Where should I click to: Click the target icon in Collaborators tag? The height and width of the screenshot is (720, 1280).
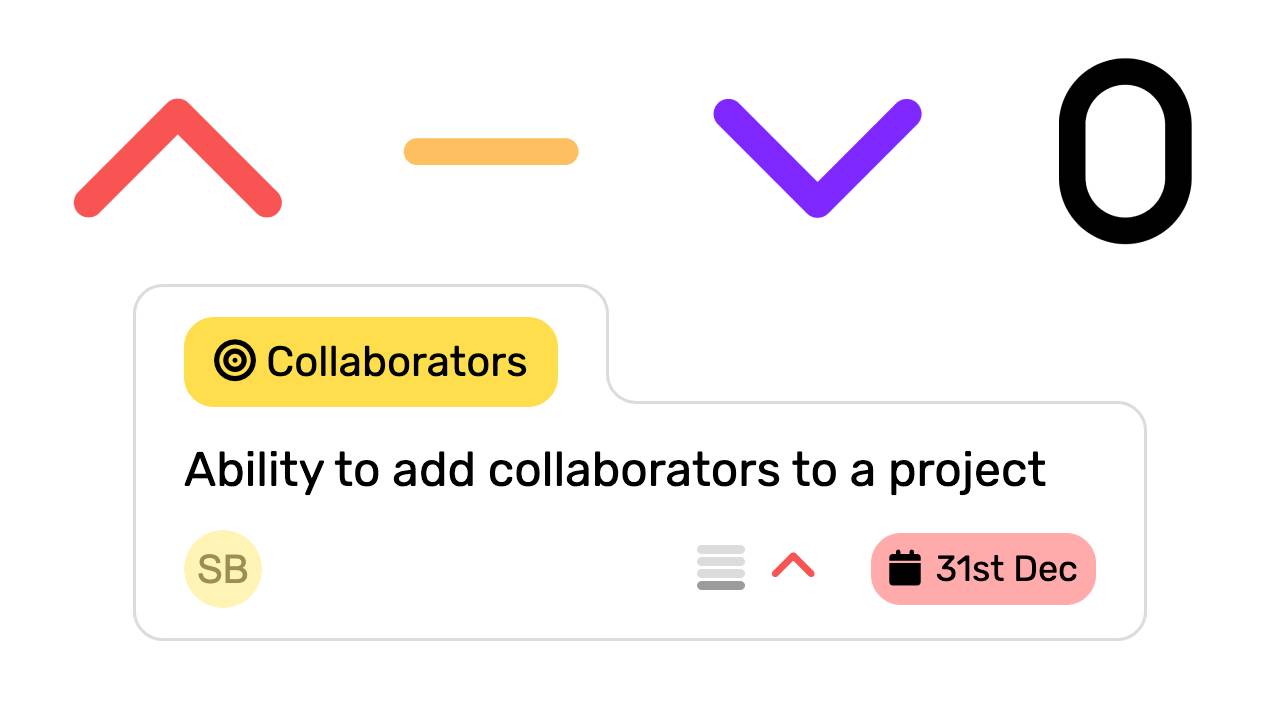235,361
